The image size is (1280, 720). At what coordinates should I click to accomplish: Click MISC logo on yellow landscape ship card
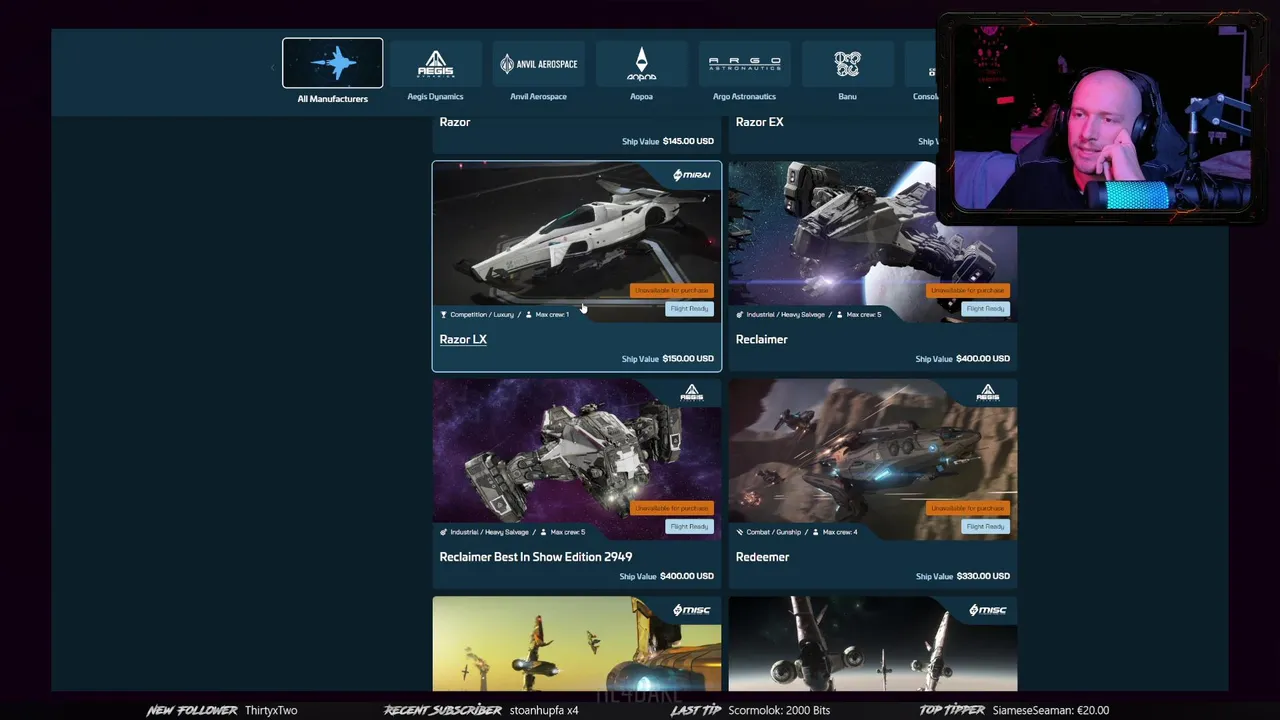(691, 610)
